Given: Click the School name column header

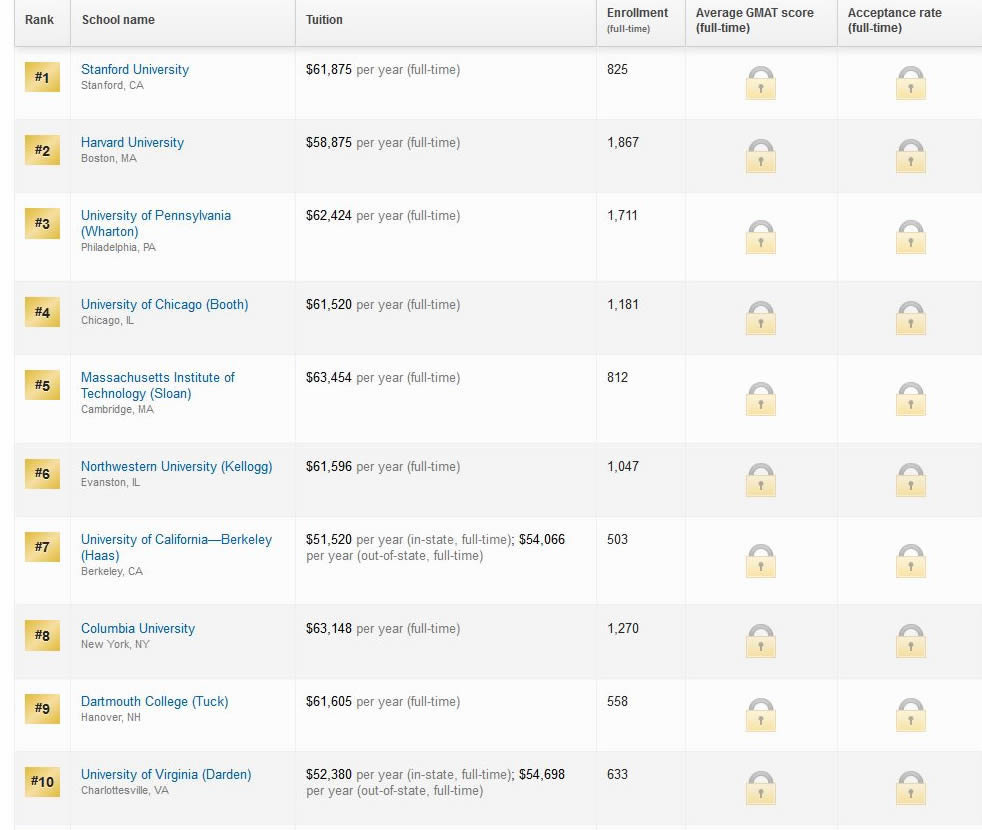Looking at the screenshot, I should 118,20.
